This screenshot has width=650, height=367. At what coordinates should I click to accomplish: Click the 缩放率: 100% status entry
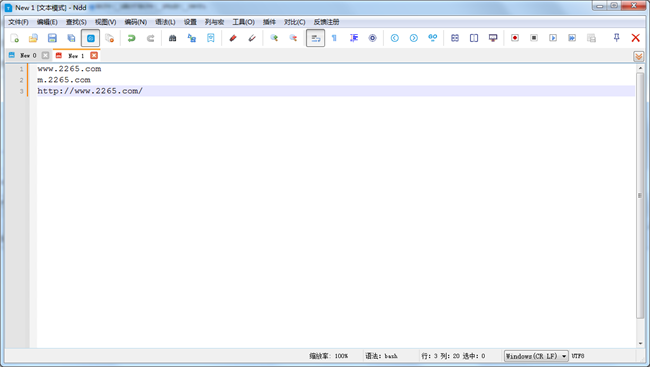328,356
